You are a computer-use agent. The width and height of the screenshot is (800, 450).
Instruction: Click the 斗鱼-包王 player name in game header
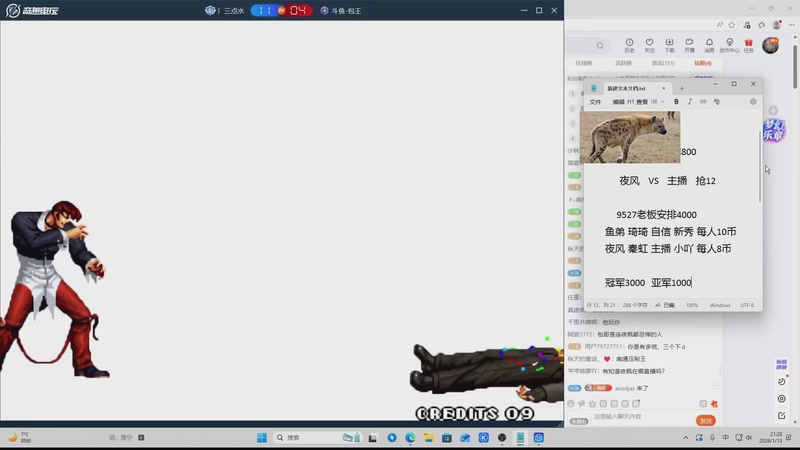tap(346, 11)
